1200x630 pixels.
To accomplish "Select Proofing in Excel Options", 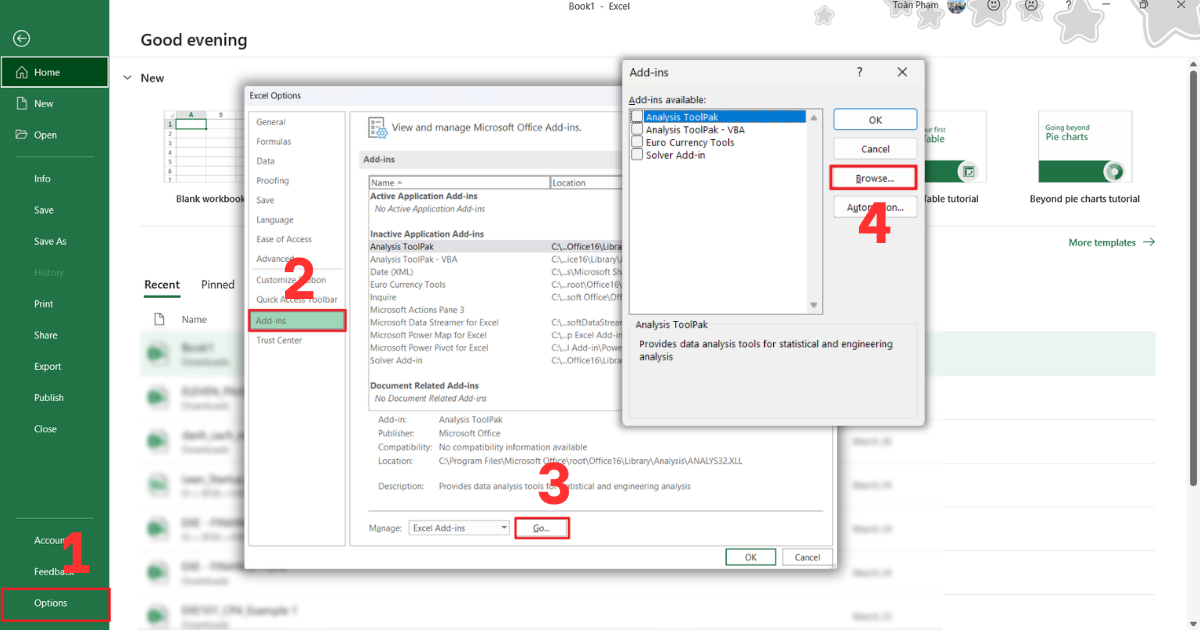I will click(272, 181).
